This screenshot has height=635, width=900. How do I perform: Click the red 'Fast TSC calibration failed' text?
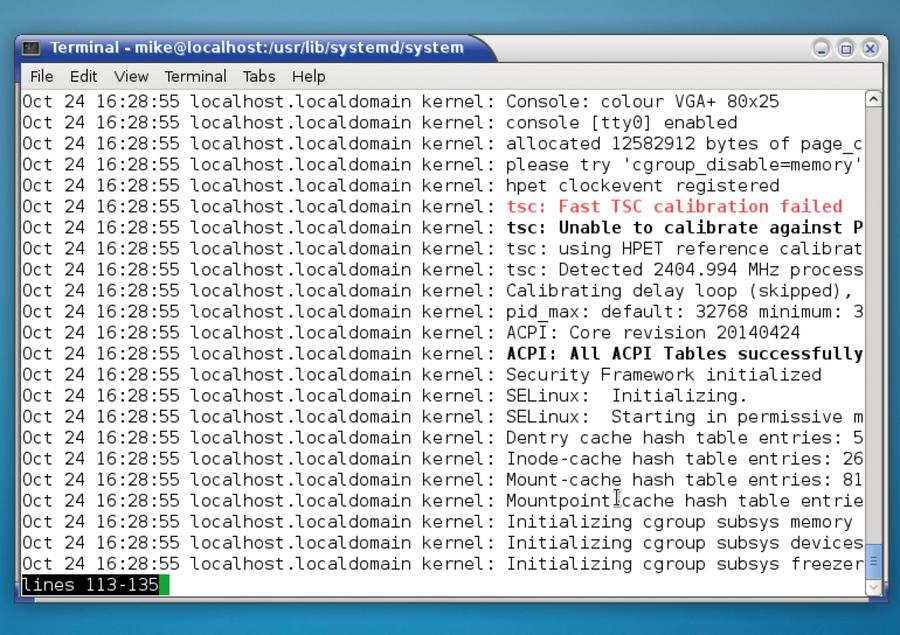tap(674, 207)
